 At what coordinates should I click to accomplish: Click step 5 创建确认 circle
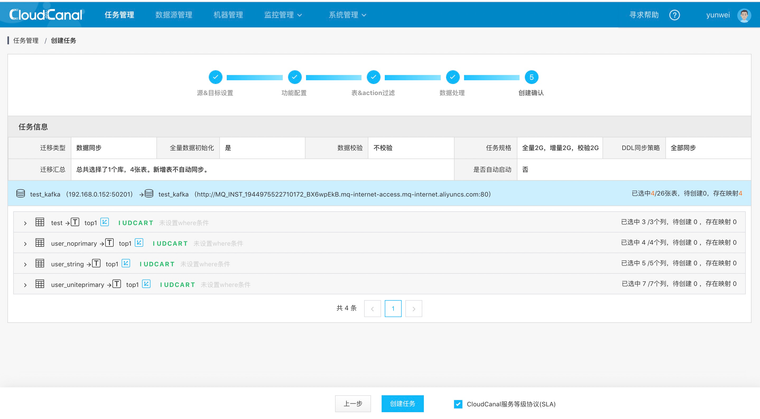[532, 77]
